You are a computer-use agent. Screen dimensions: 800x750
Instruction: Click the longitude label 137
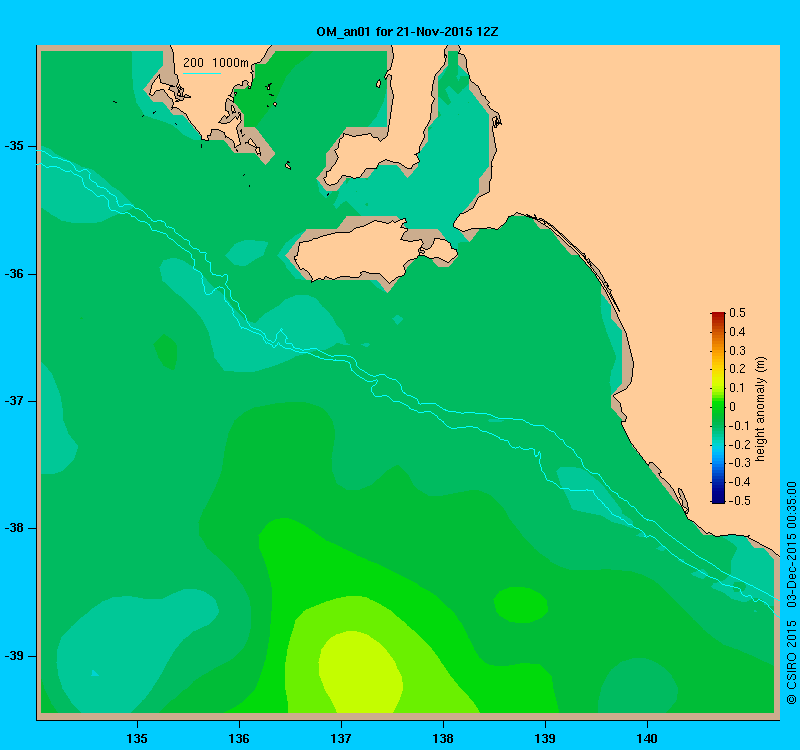coord(341,738)
